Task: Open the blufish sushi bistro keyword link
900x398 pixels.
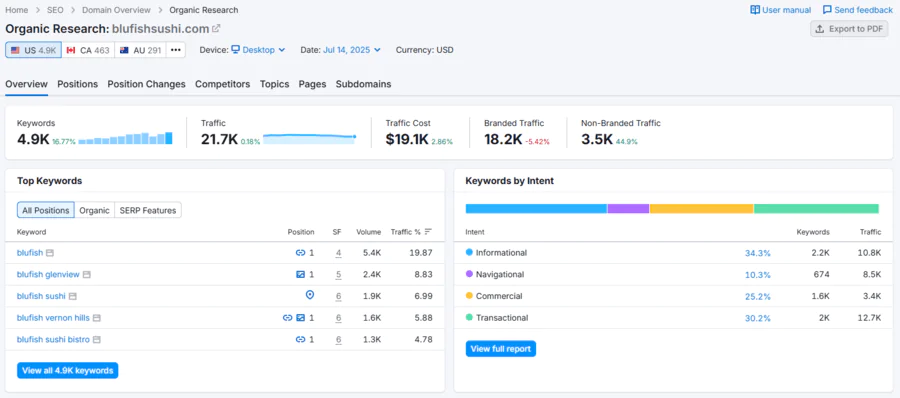Action: point(53,339)
